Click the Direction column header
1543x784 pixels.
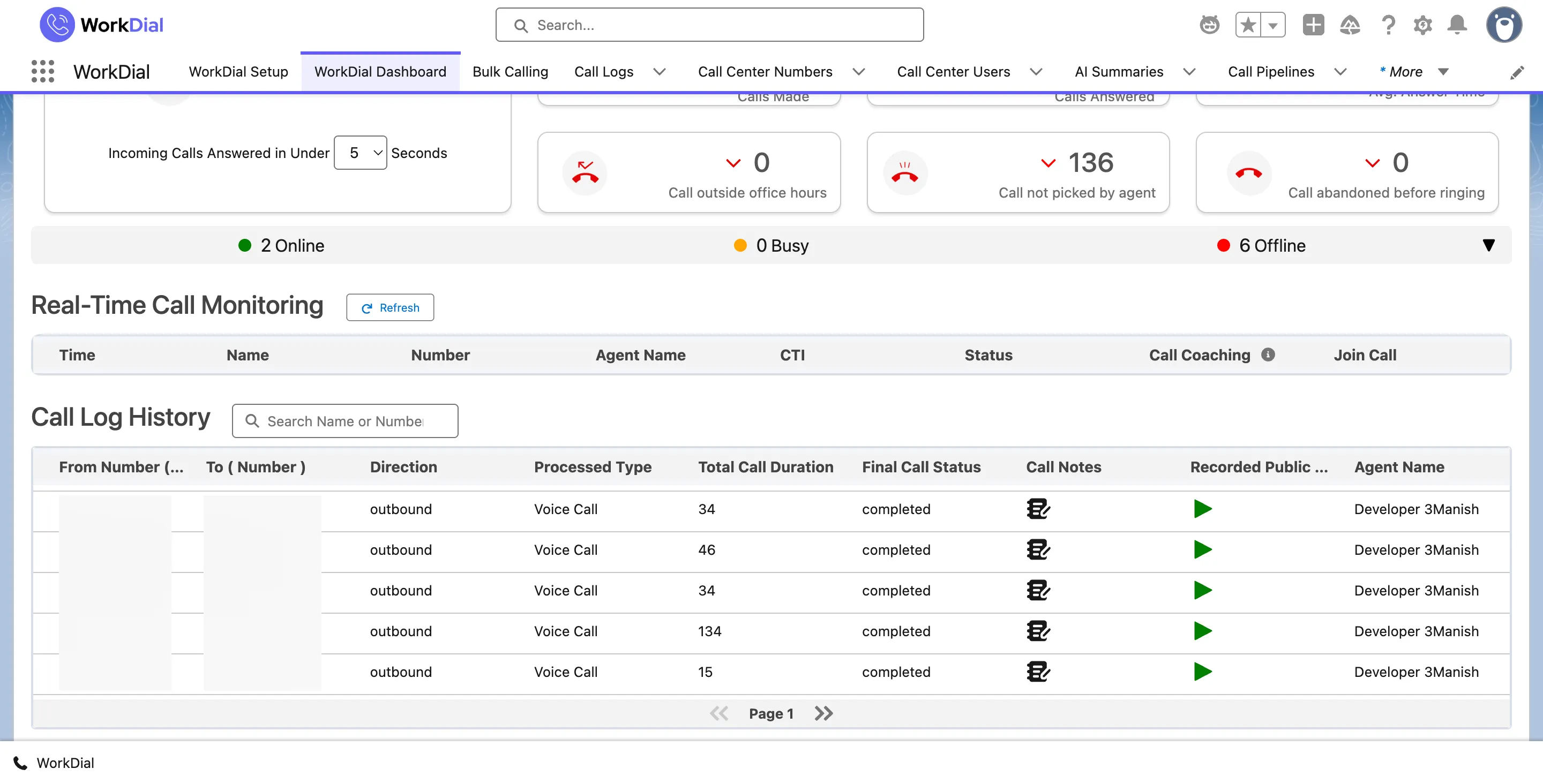[403, 466]
